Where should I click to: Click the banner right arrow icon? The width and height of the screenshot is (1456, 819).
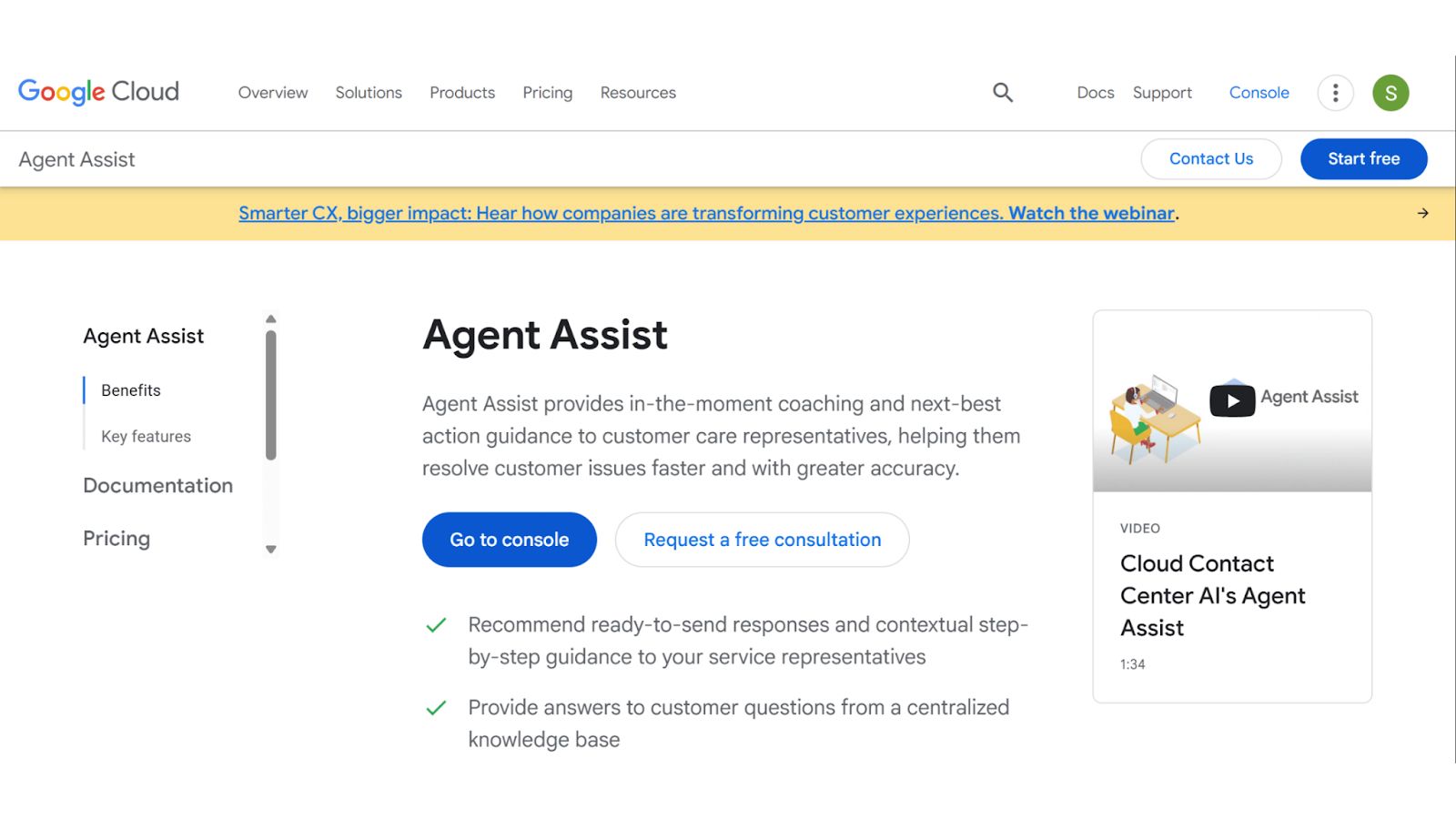click(1423, 213)
